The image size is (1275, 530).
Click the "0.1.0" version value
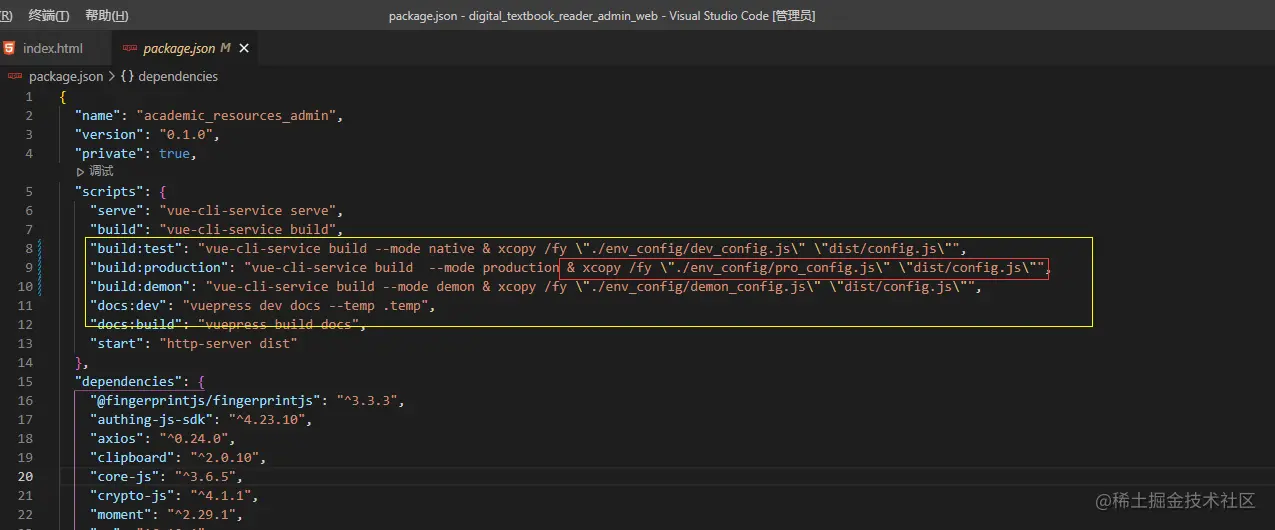coord(187,134)
